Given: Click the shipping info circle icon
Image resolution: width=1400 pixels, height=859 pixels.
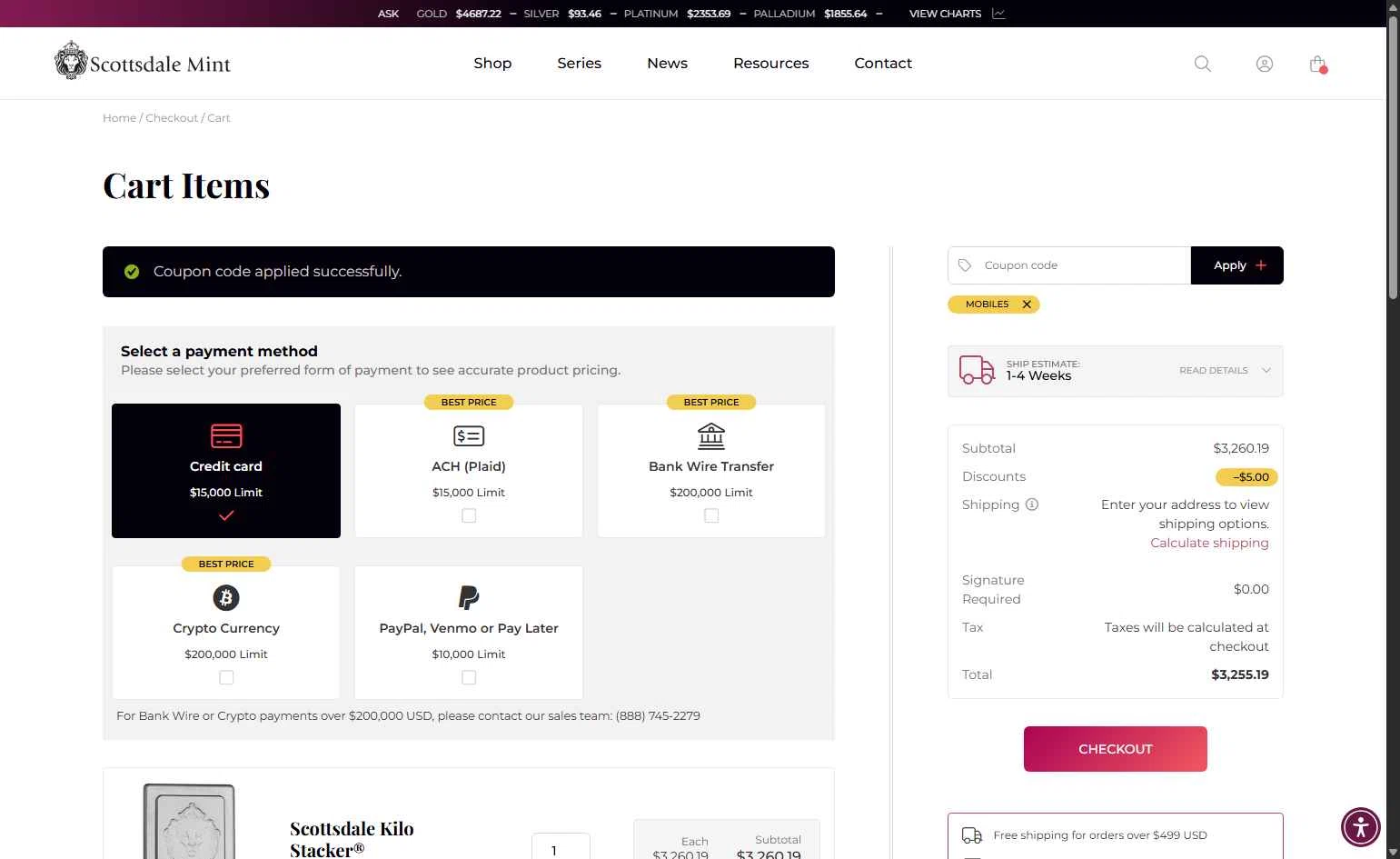Looking at the screenshot, I should 1032,504.
